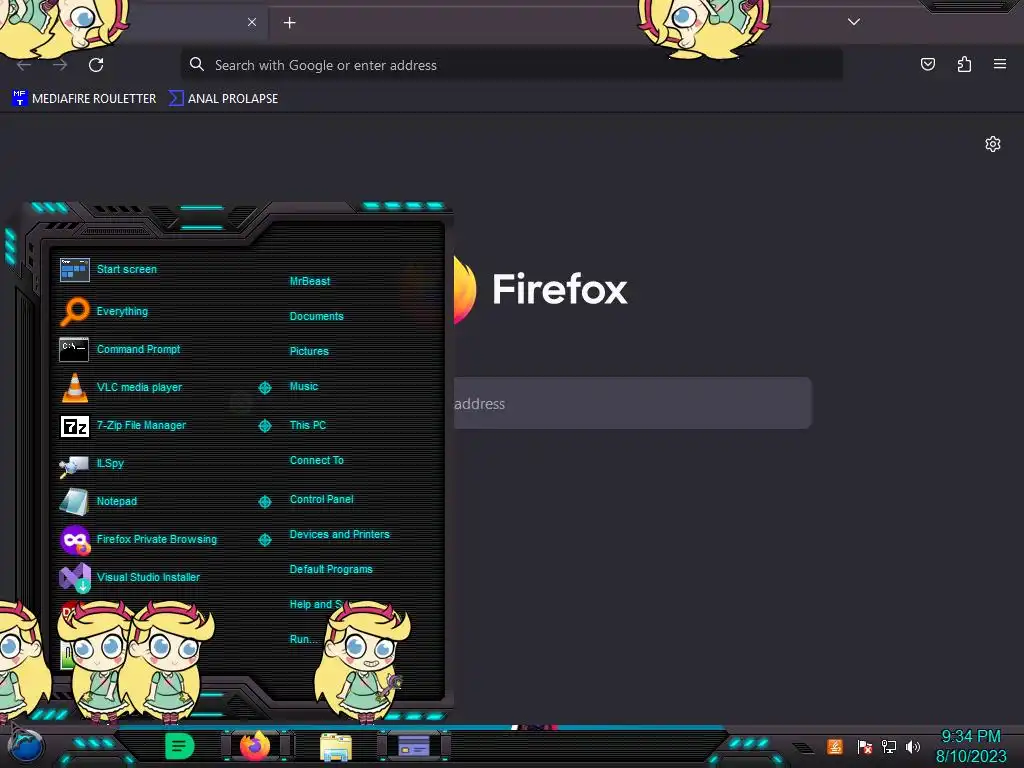Open Default Programs

pyautogui.click(x=330, y=569)
